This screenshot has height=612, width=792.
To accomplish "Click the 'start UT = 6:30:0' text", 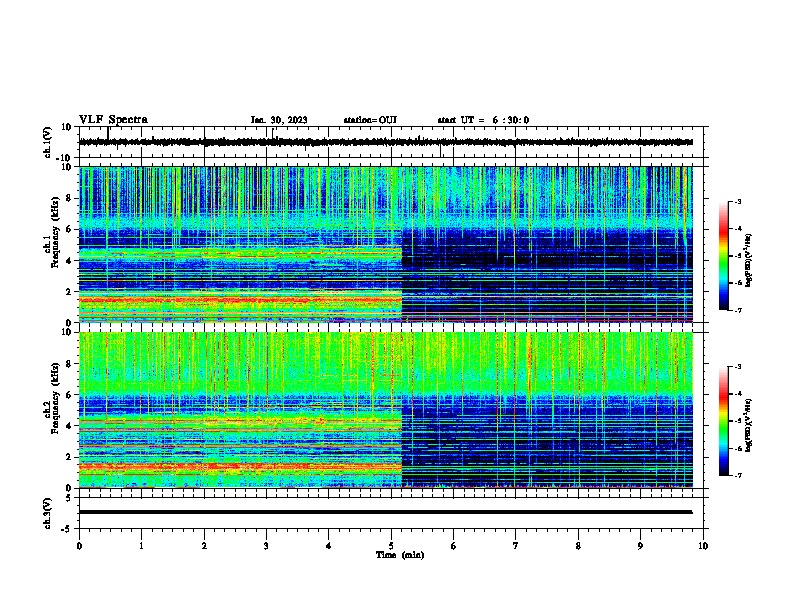I will coord(483,120).
